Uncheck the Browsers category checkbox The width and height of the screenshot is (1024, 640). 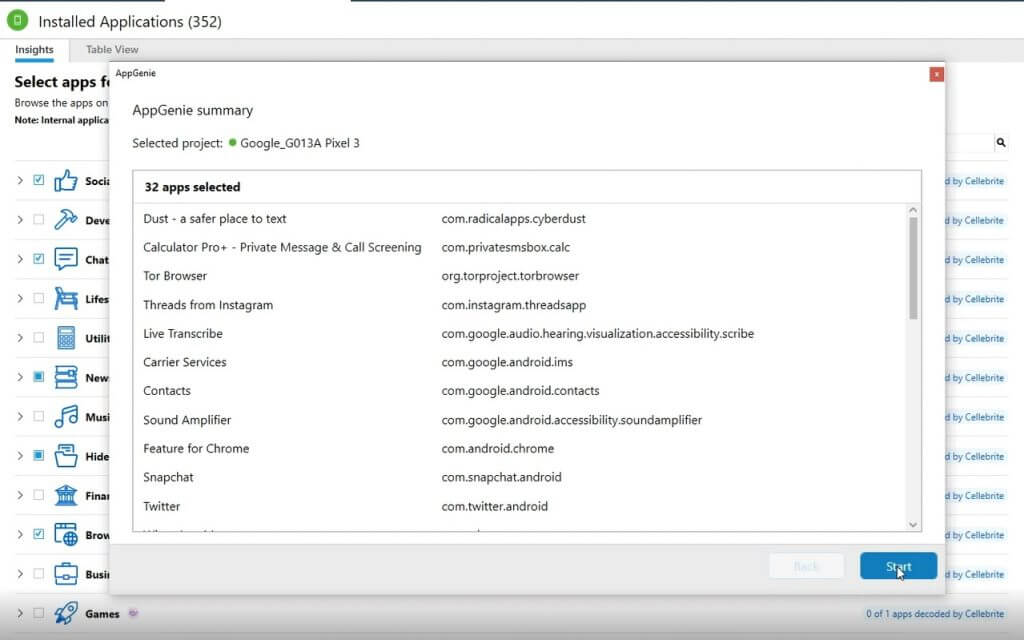tap(39, 534)
